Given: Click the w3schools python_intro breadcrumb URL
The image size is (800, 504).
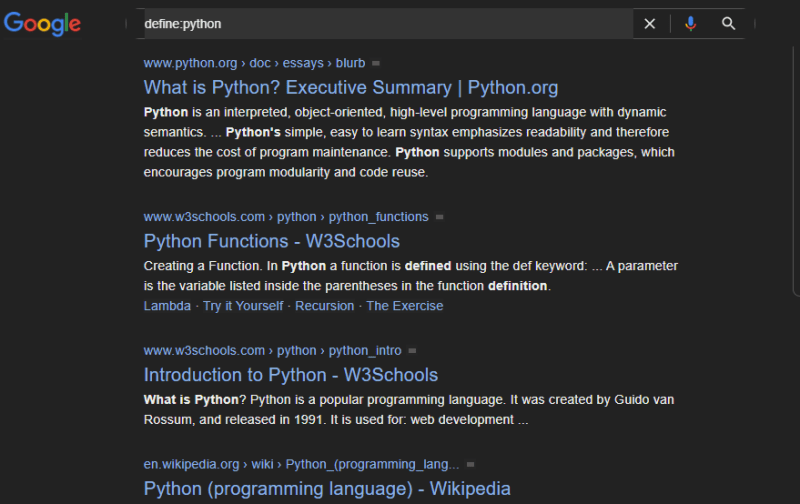Looking at the screenshot, I should pyautogui.click(x=272, y=351).
